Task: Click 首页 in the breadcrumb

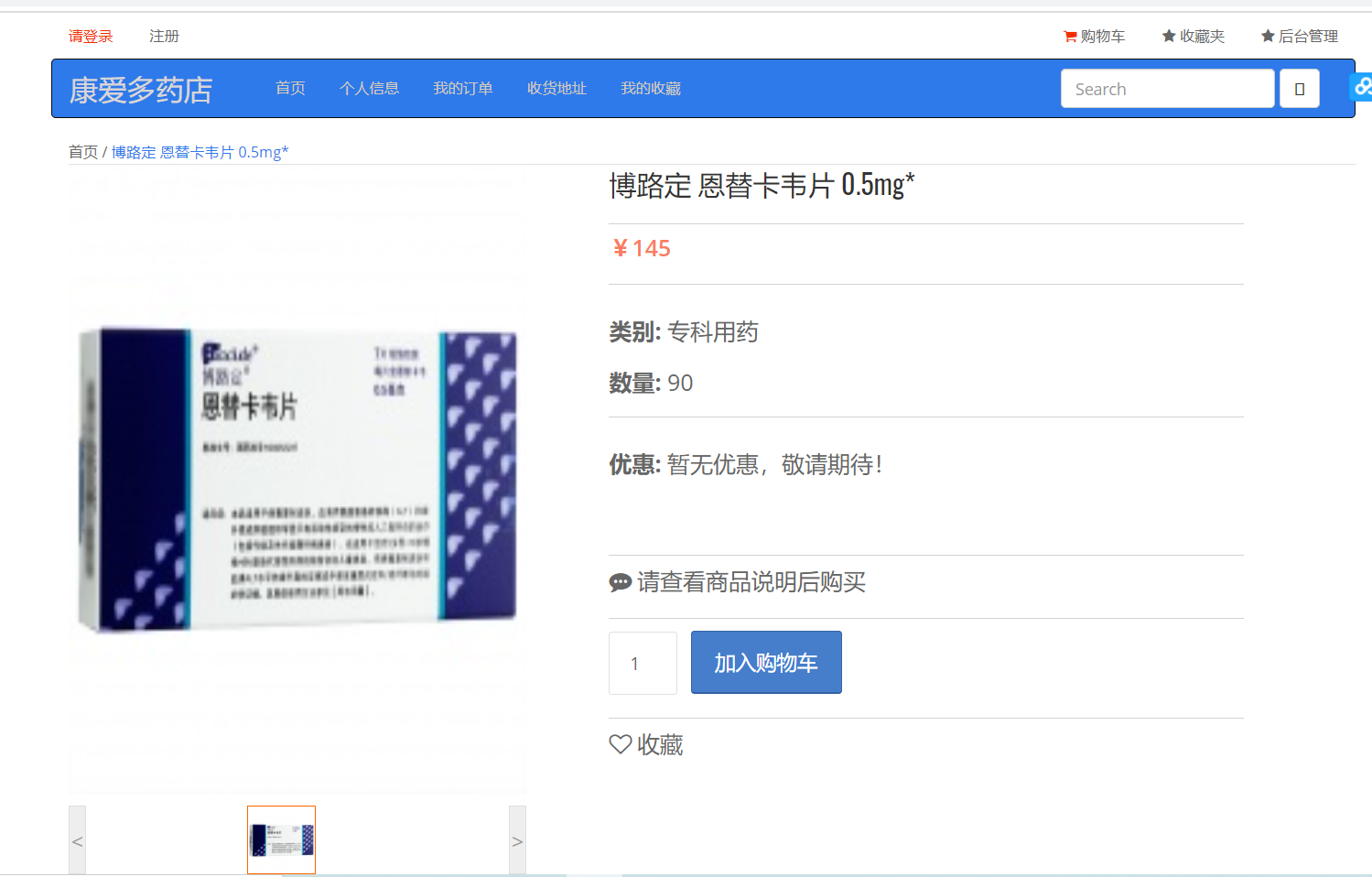Action: [83, 152]
